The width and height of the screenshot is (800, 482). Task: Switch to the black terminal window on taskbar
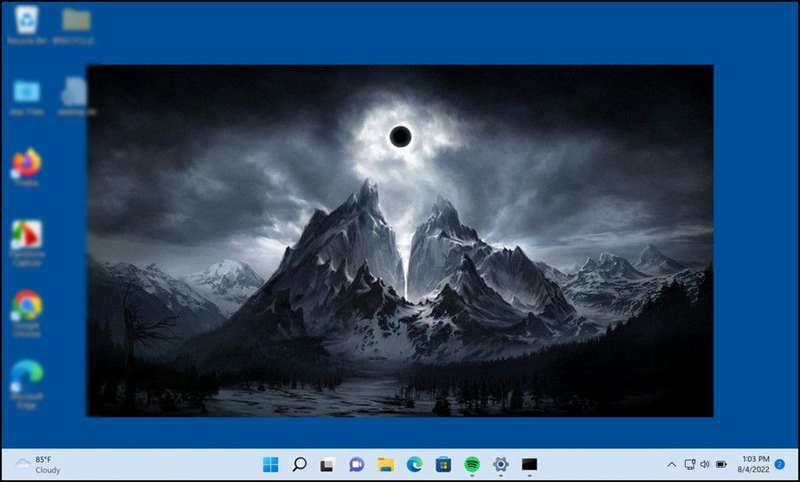coord(530,464)
